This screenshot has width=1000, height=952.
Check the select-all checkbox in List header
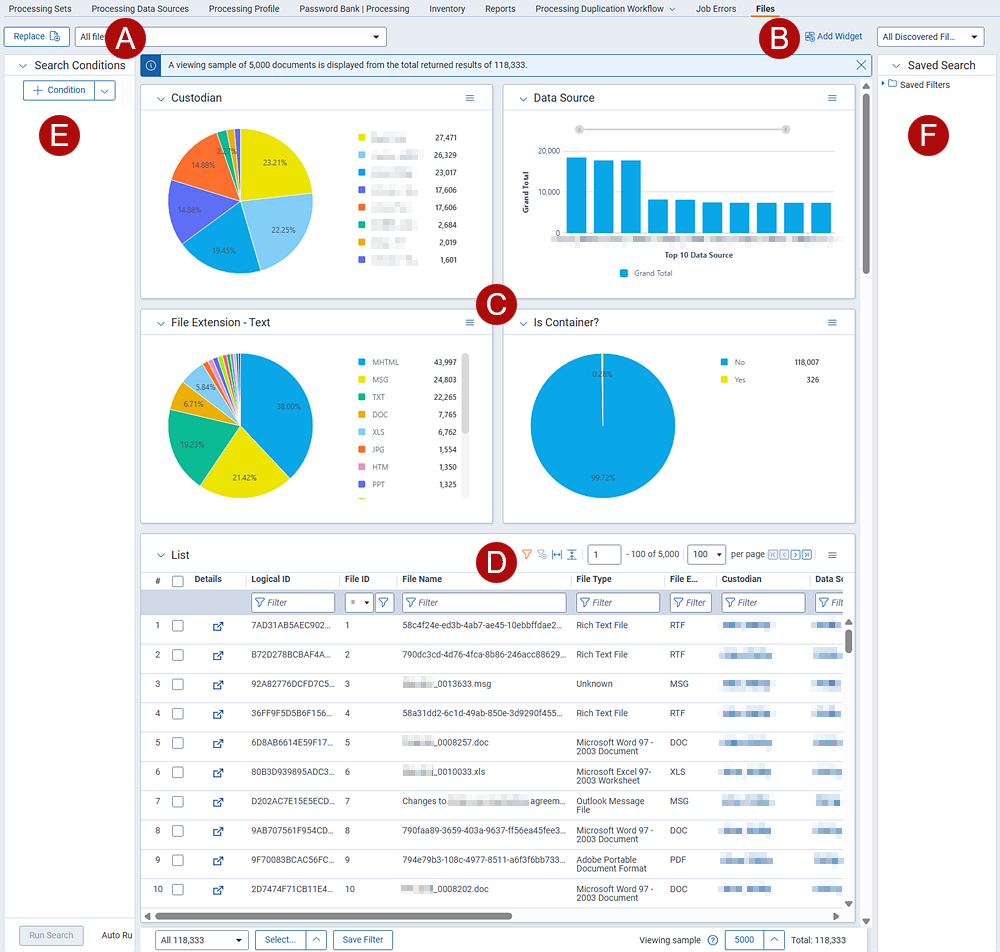coord(178,580)
